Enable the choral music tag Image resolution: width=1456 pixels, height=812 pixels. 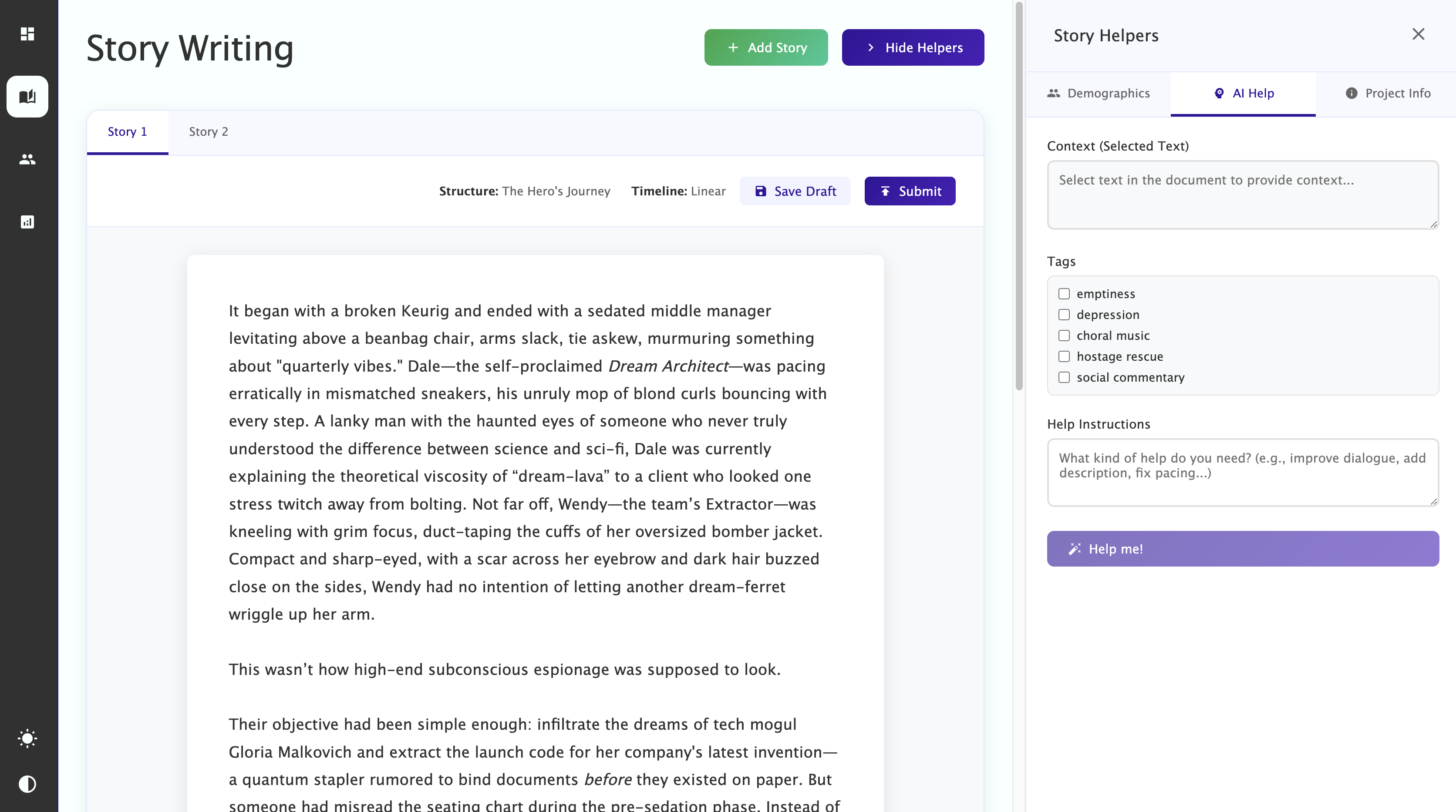tap(1064, 336)
